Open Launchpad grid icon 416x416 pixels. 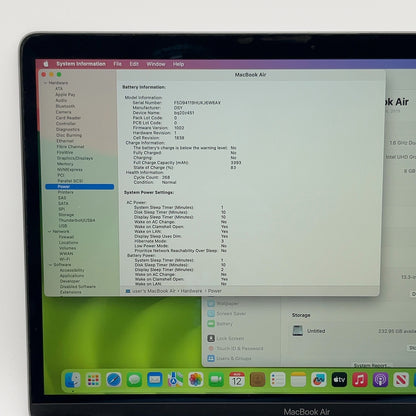(93, 380)
